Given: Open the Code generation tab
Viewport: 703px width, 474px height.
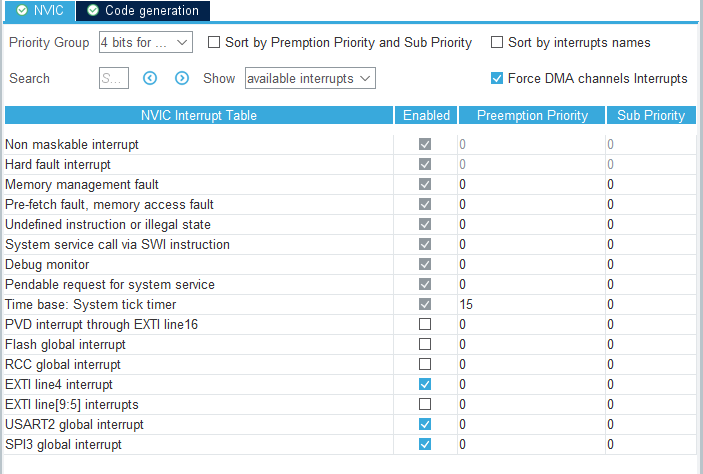Looking at the screenshot, I should (x=143, y=10).
